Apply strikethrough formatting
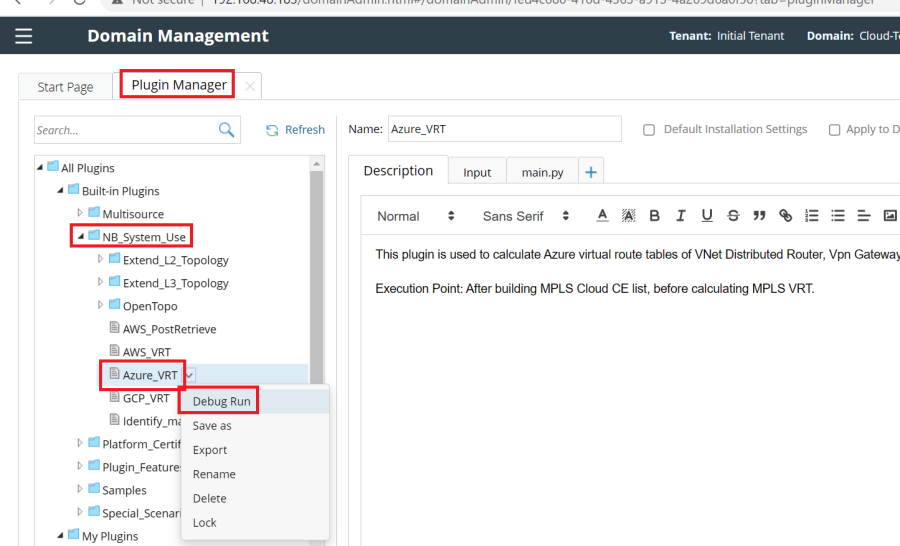Image resolution: width=900 pixels, height=546 pixels. (733, 216)
